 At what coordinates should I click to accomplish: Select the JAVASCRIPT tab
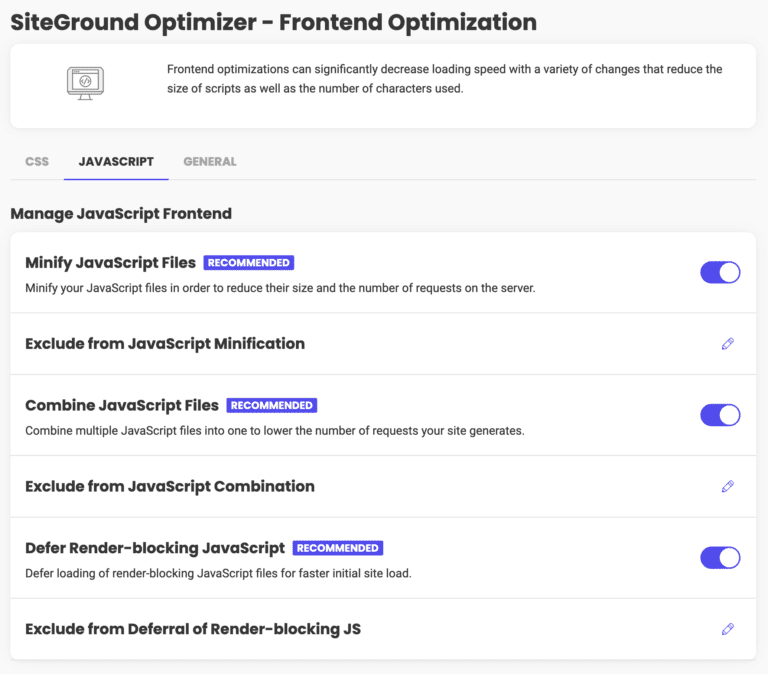click(x=116, y=162)
